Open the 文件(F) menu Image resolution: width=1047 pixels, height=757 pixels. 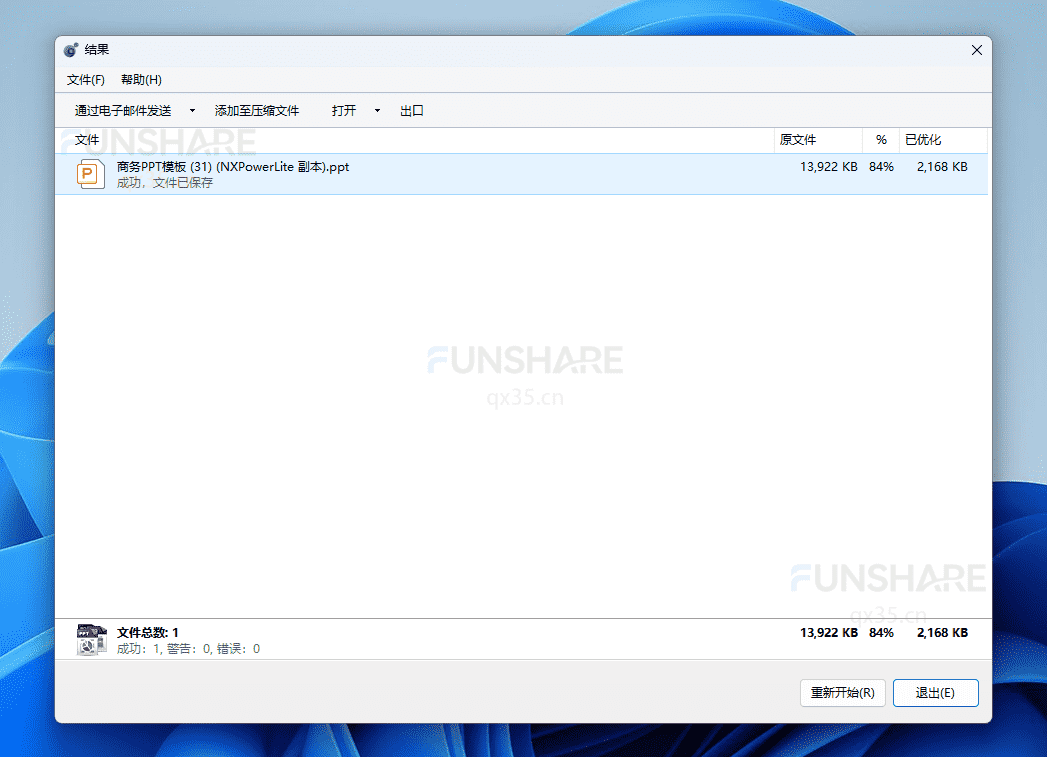85,79
